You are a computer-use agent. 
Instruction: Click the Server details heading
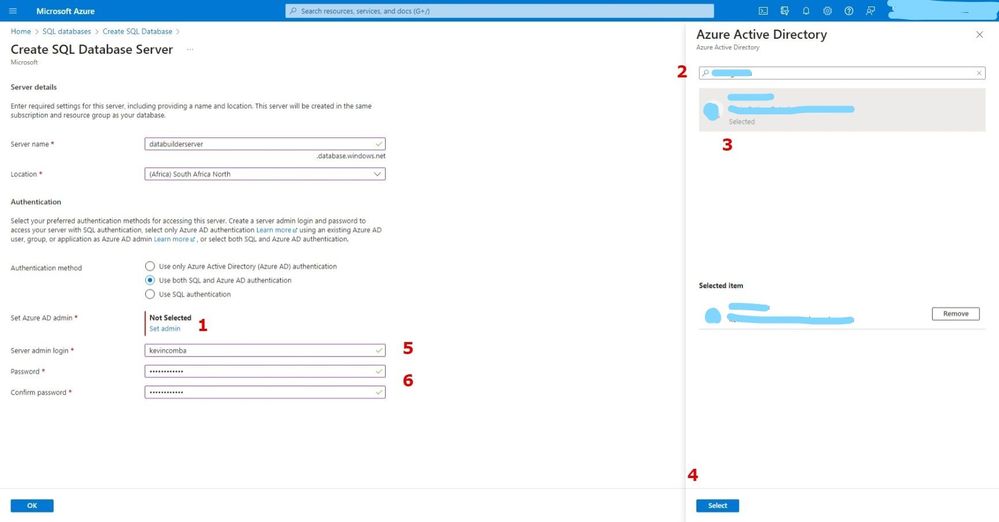(x=34, y=87)
